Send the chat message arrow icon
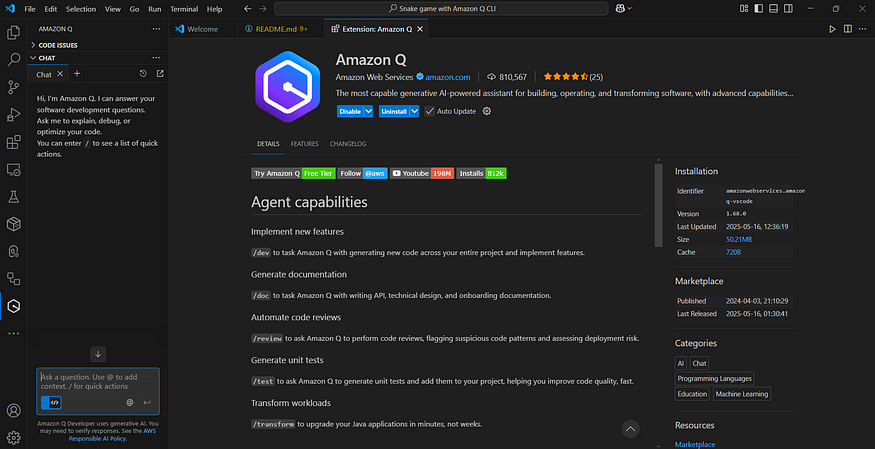875x449 pixels. [x=147, y=402]
